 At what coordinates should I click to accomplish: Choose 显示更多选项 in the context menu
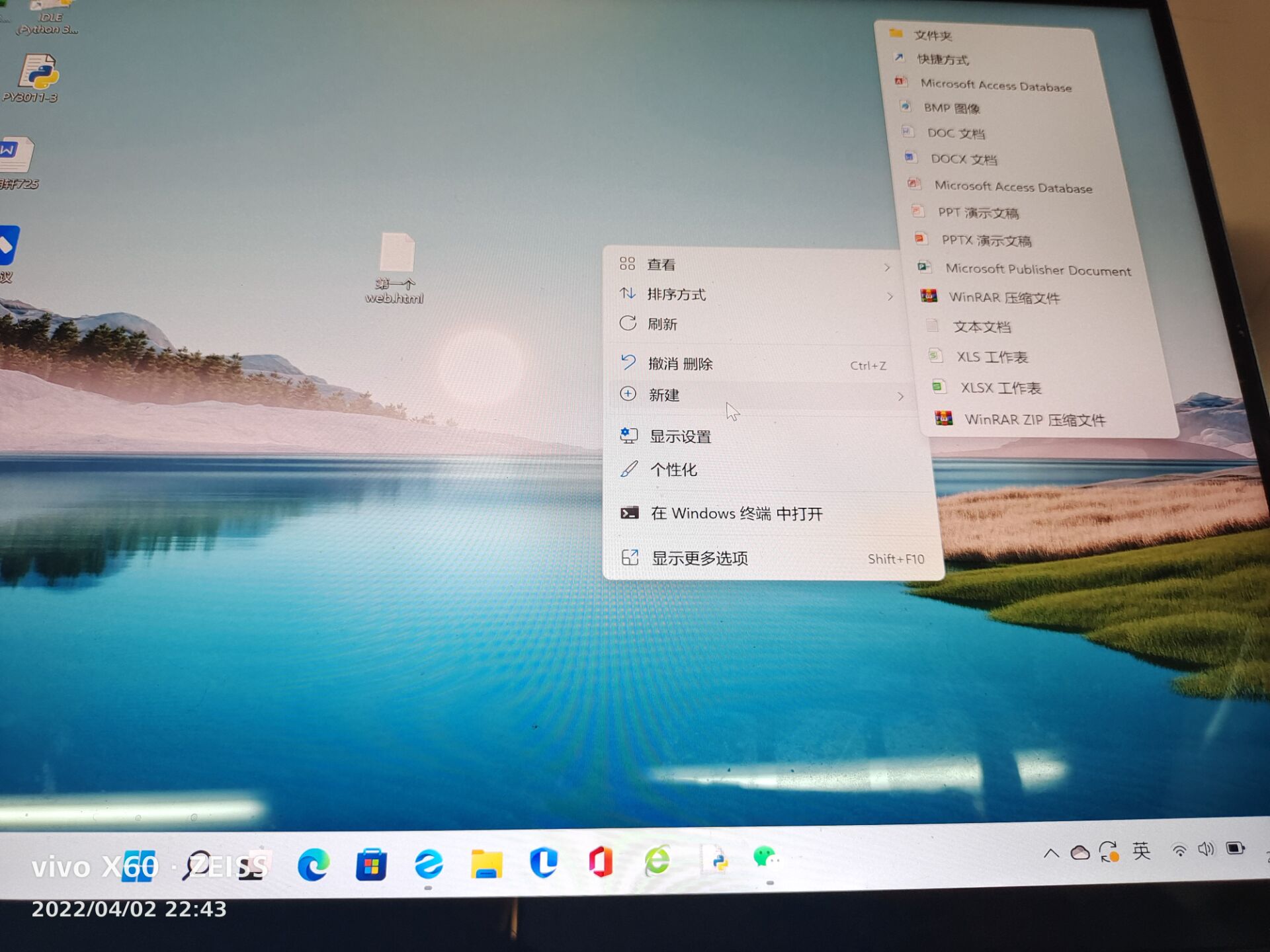tap(775, 559)
